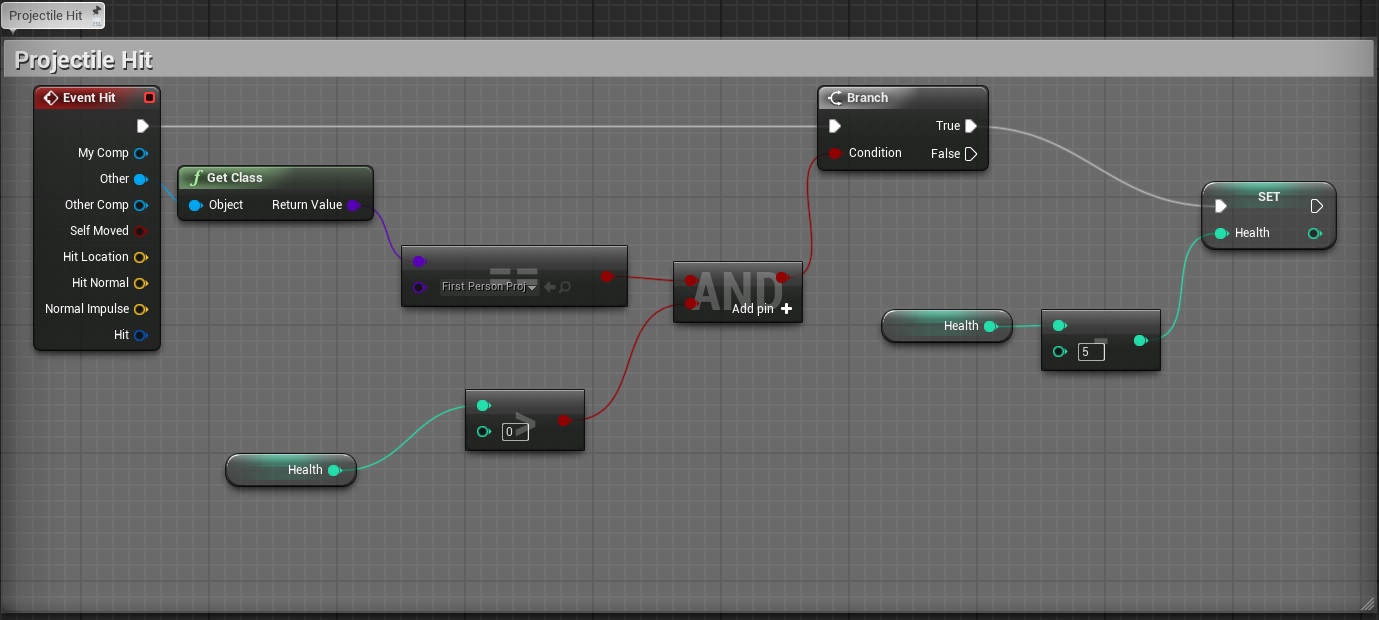Click the Branch node's True execution pin
The image size is (1379, 620).
pyautogui.click(x=970, y=126)
